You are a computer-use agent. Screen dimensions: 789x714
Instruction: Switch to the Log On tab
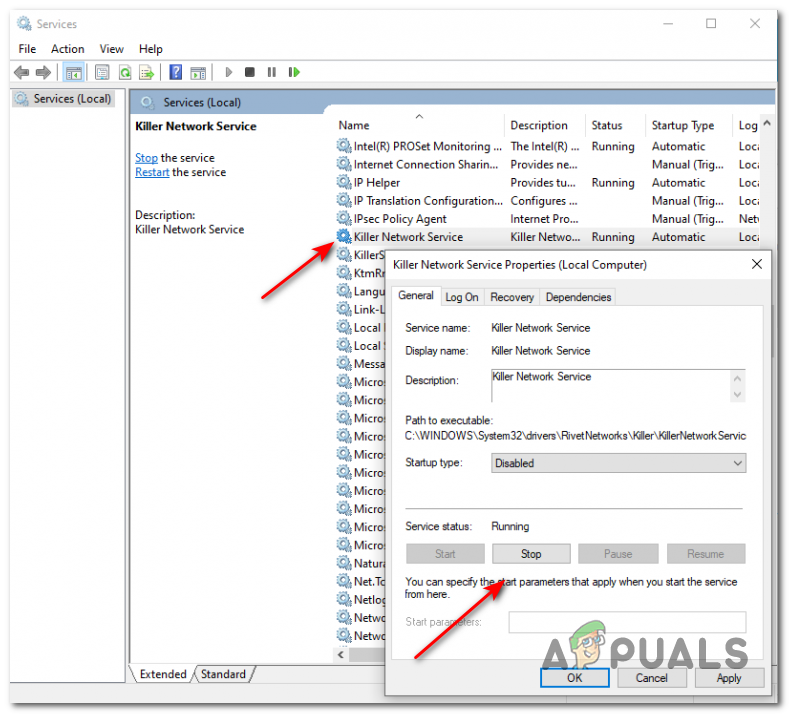click(x=462, y=297)
